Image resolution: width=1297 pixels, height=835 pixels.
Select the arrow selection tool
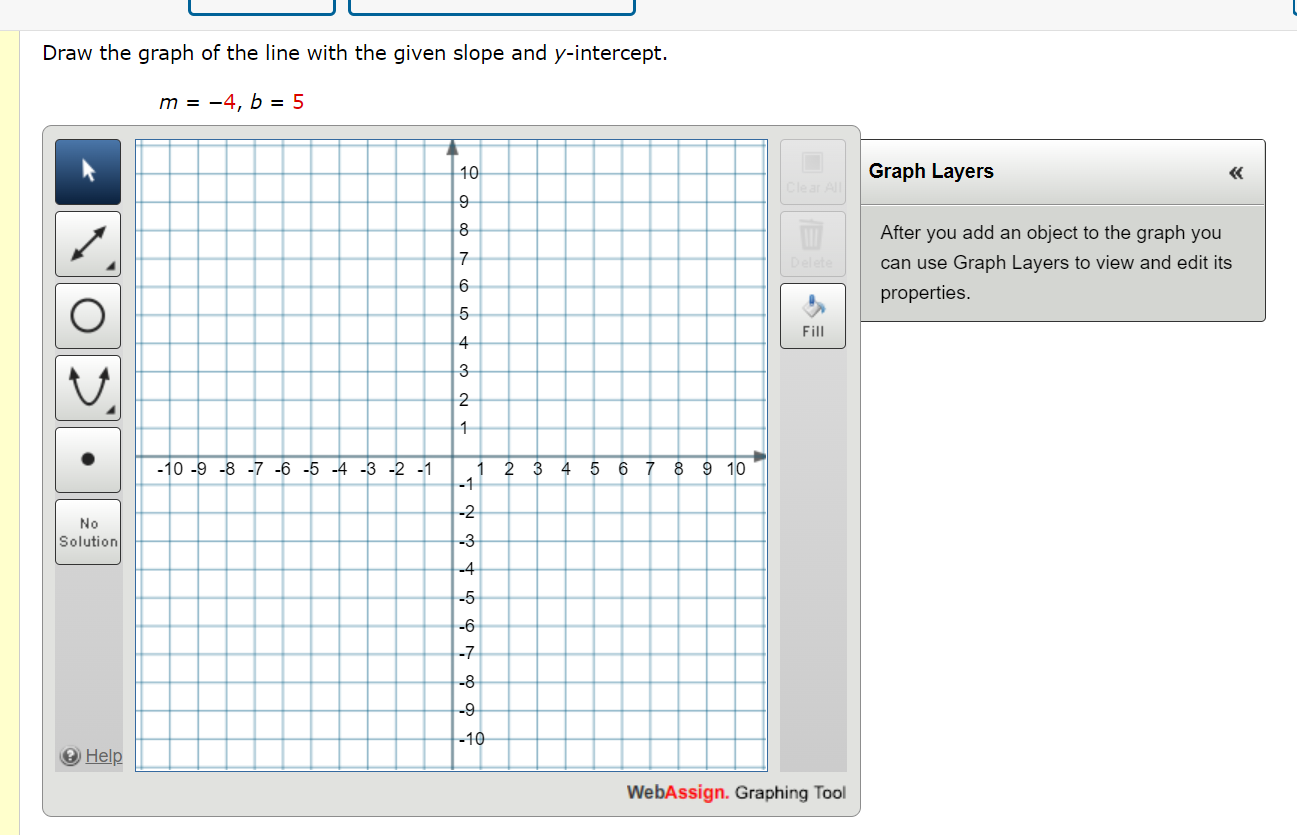87,171
